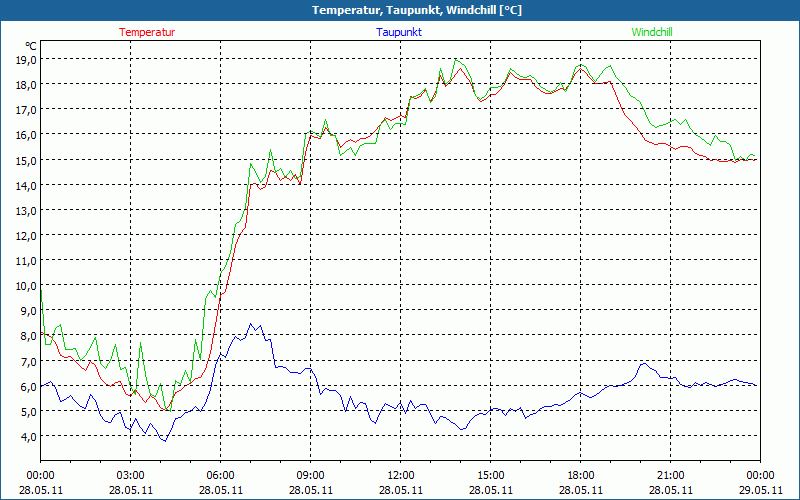Click the 18,0 y-axis value
The height and width of the screenshot is (500, 800).
pyautogui.click(x=27, y=85)
